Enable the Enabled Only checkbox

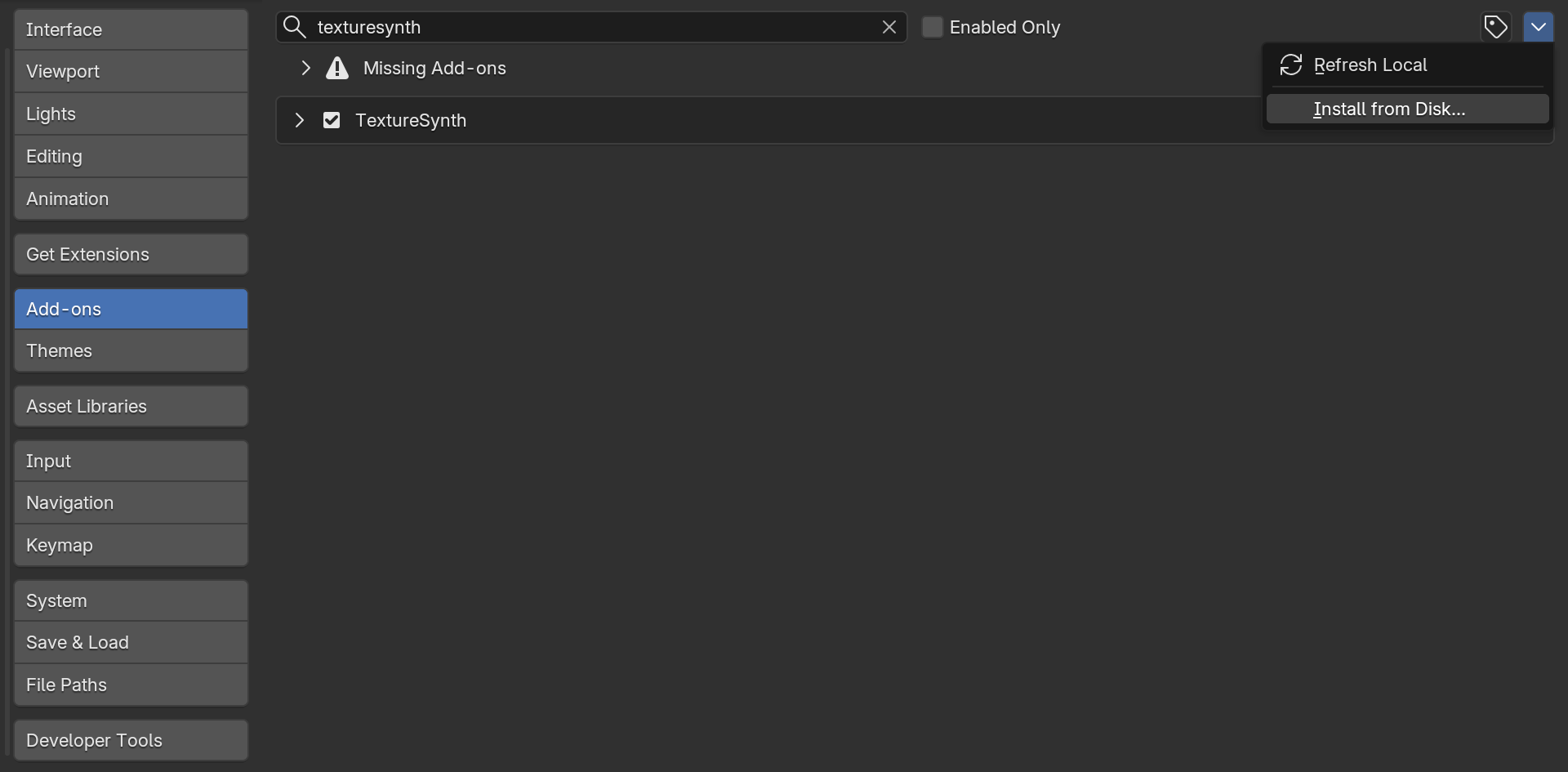pos(932,27)
